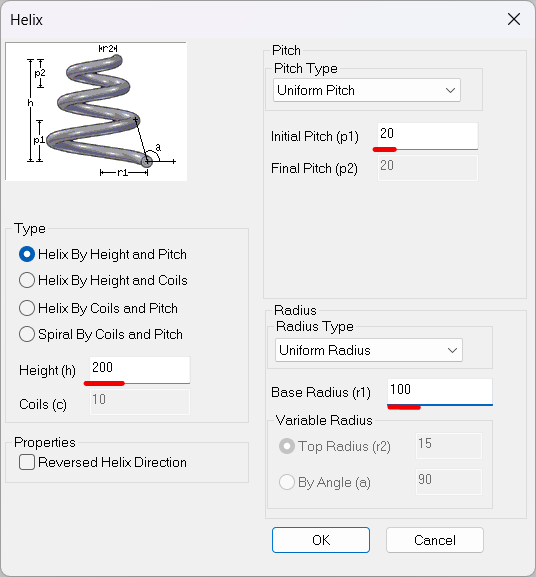Click the Base Radius (r1) field

(x=440, y=392)
